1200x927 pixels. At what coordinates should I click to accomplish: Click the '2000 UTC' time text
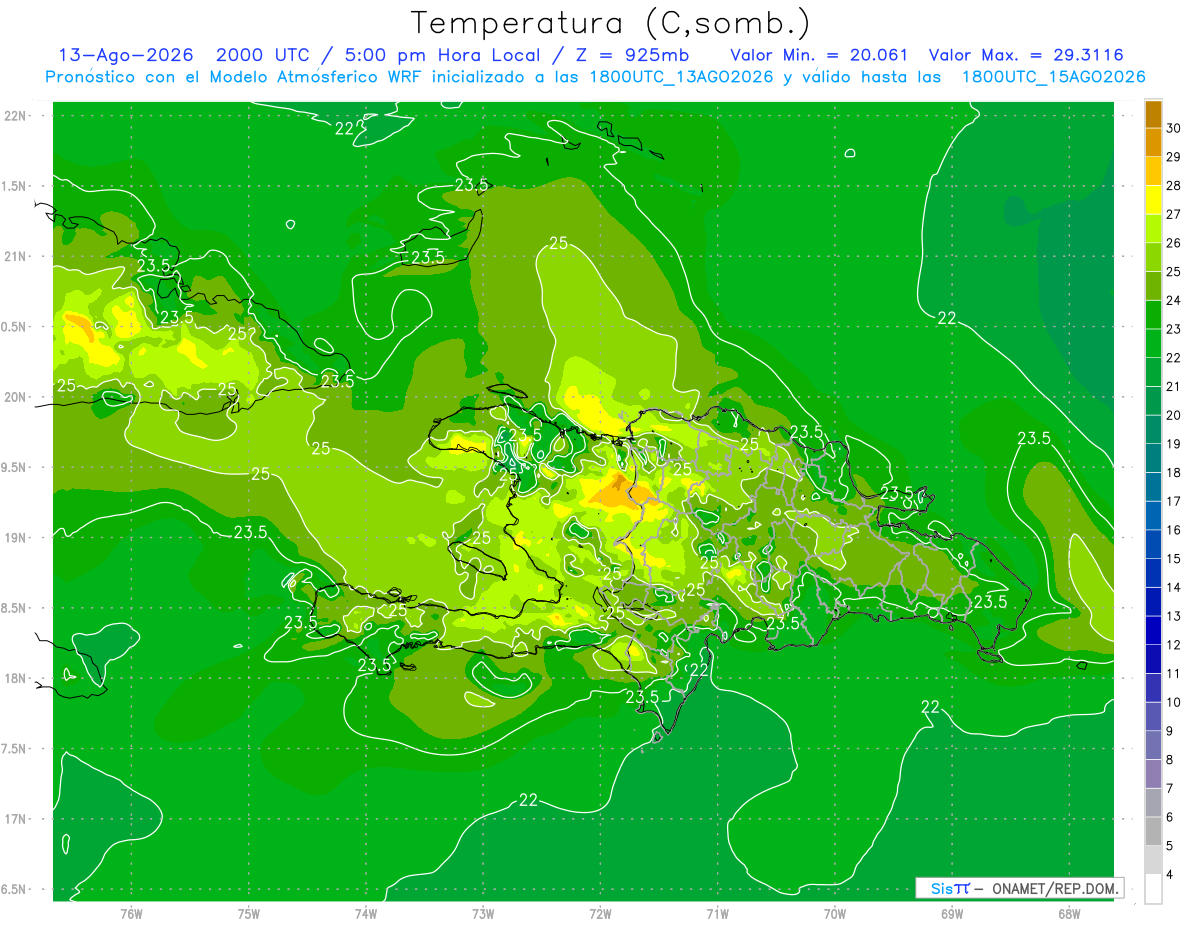pyautogui.click(x=263, y=55)
